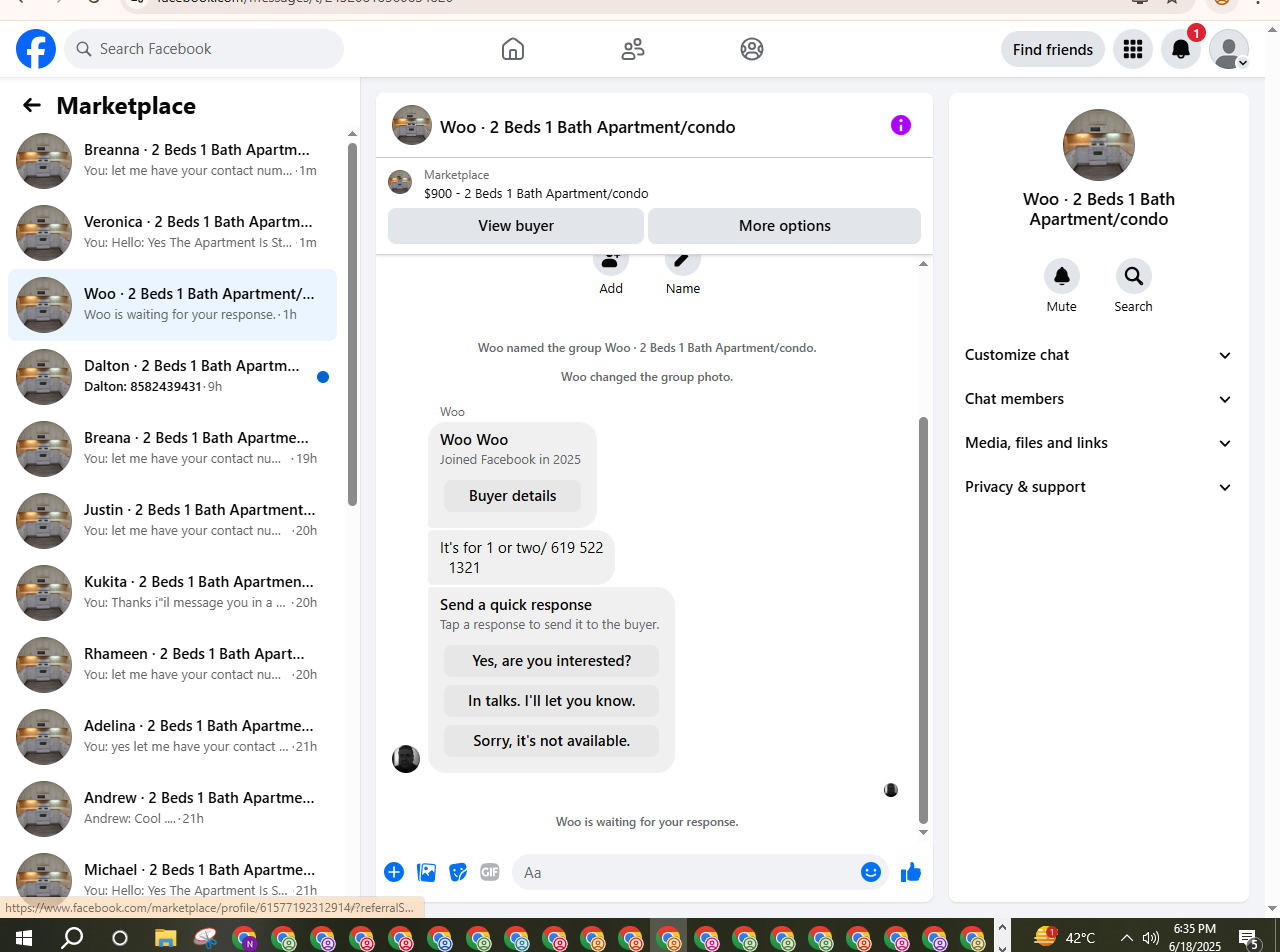Open Breana's conversation from 19h ago
1280x952 pixels.
point(173,449)
